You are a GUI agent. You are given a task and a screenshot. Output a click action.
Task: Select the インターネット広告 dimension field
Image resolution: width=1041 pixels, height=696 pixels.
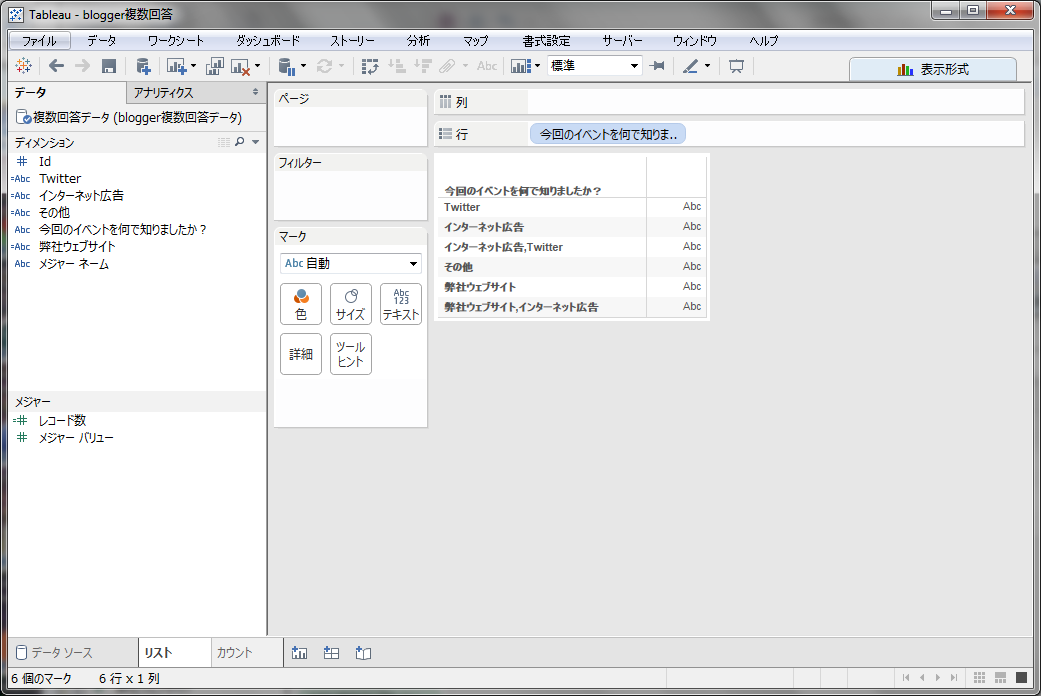tap(81, 196)
